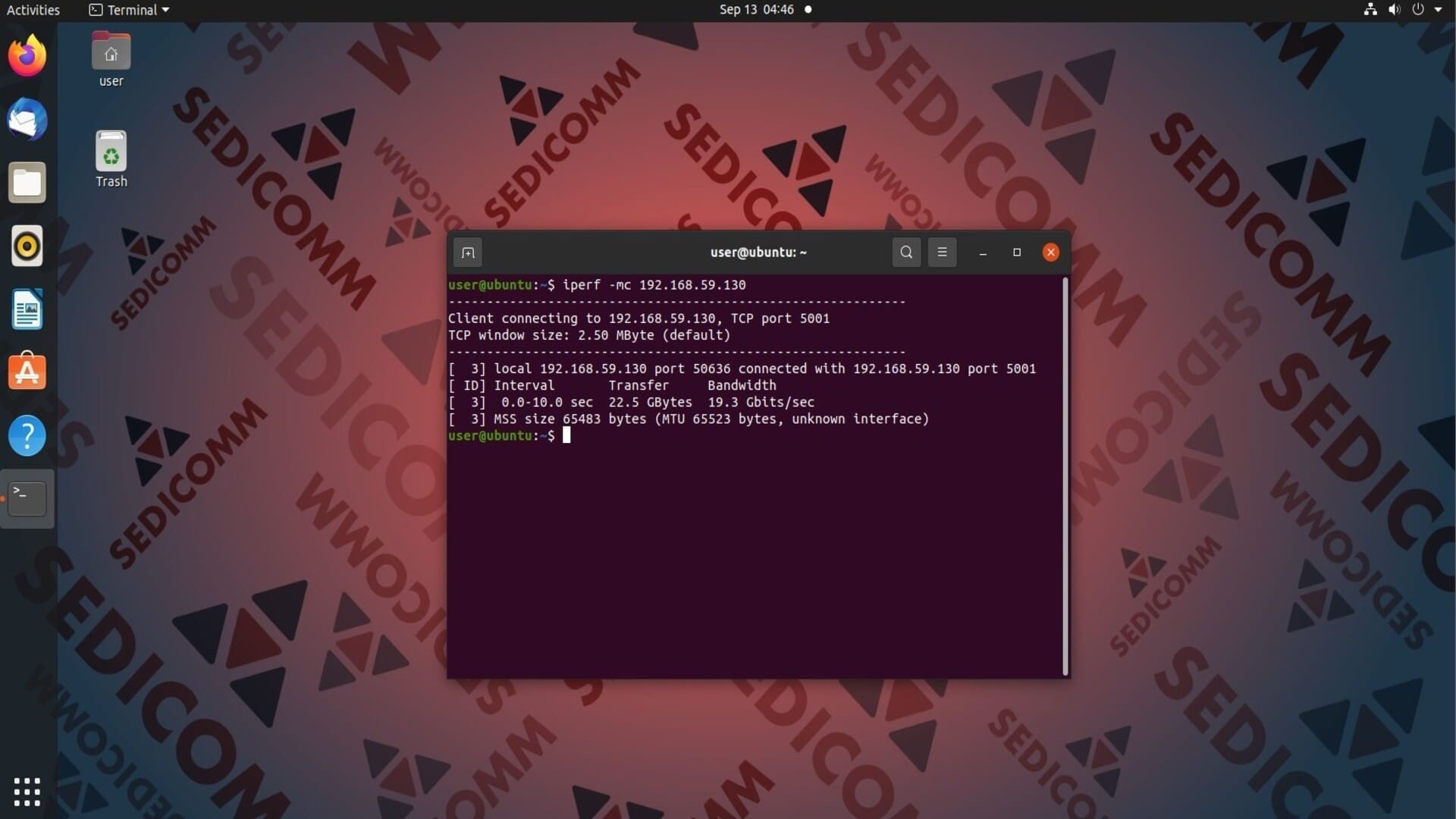1456x819 pixels.
Task: Open the Files manager in the dock
Action: point(27,183)
